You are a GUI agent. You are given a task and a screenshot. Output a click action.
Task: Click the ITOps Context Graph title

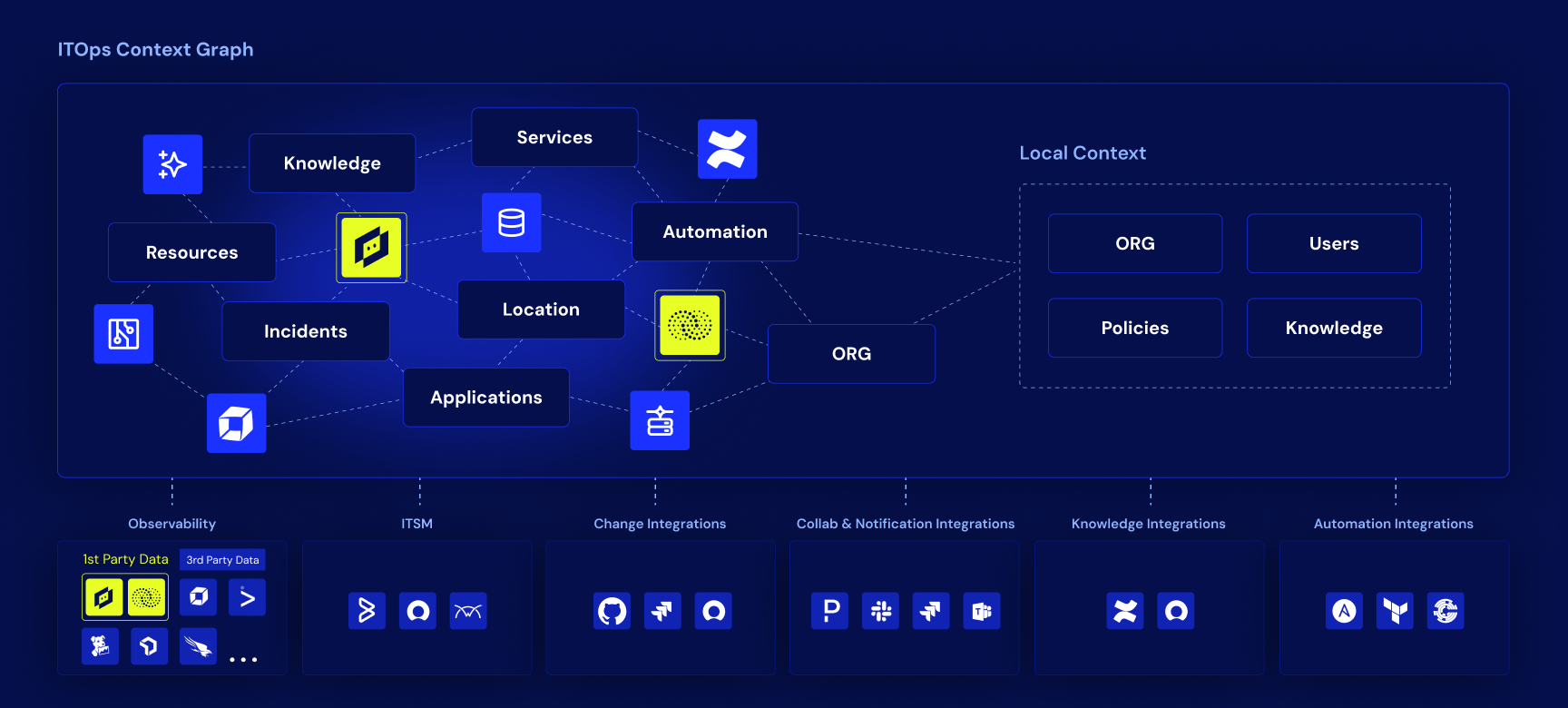pos(155,50)
